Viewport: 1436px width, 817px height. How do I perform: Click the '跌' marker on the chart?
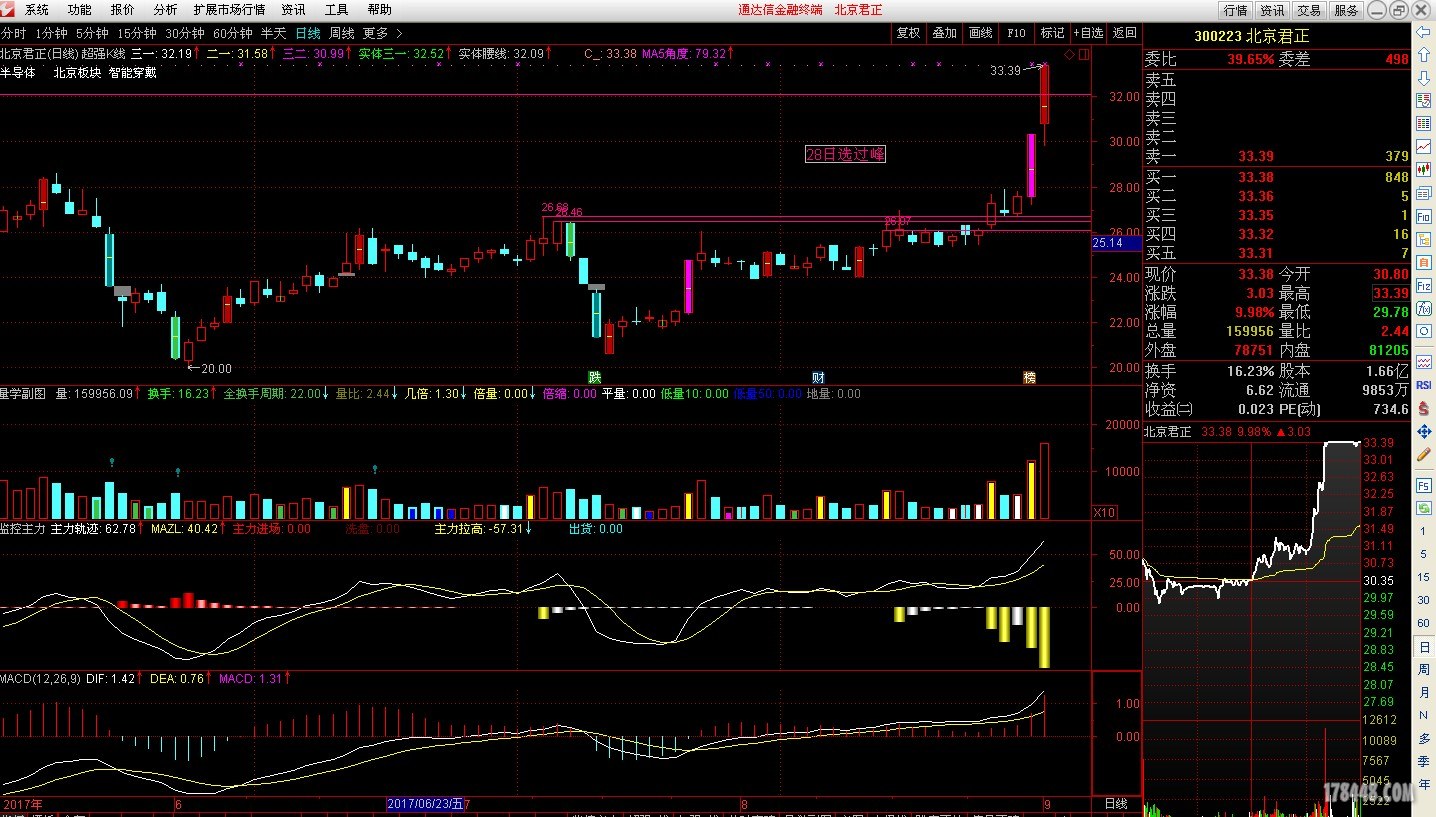coord(595,377)
